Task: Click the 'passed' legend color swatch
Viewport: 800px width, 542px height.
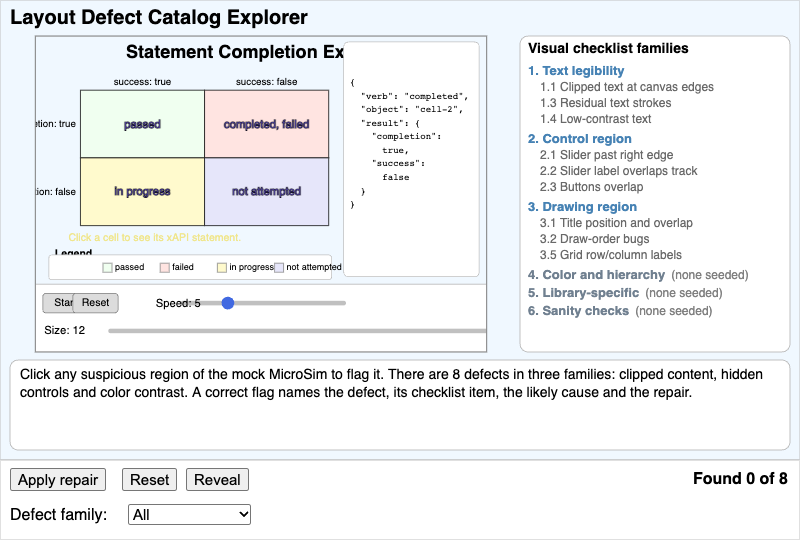Action: click(x=107, y=267)
